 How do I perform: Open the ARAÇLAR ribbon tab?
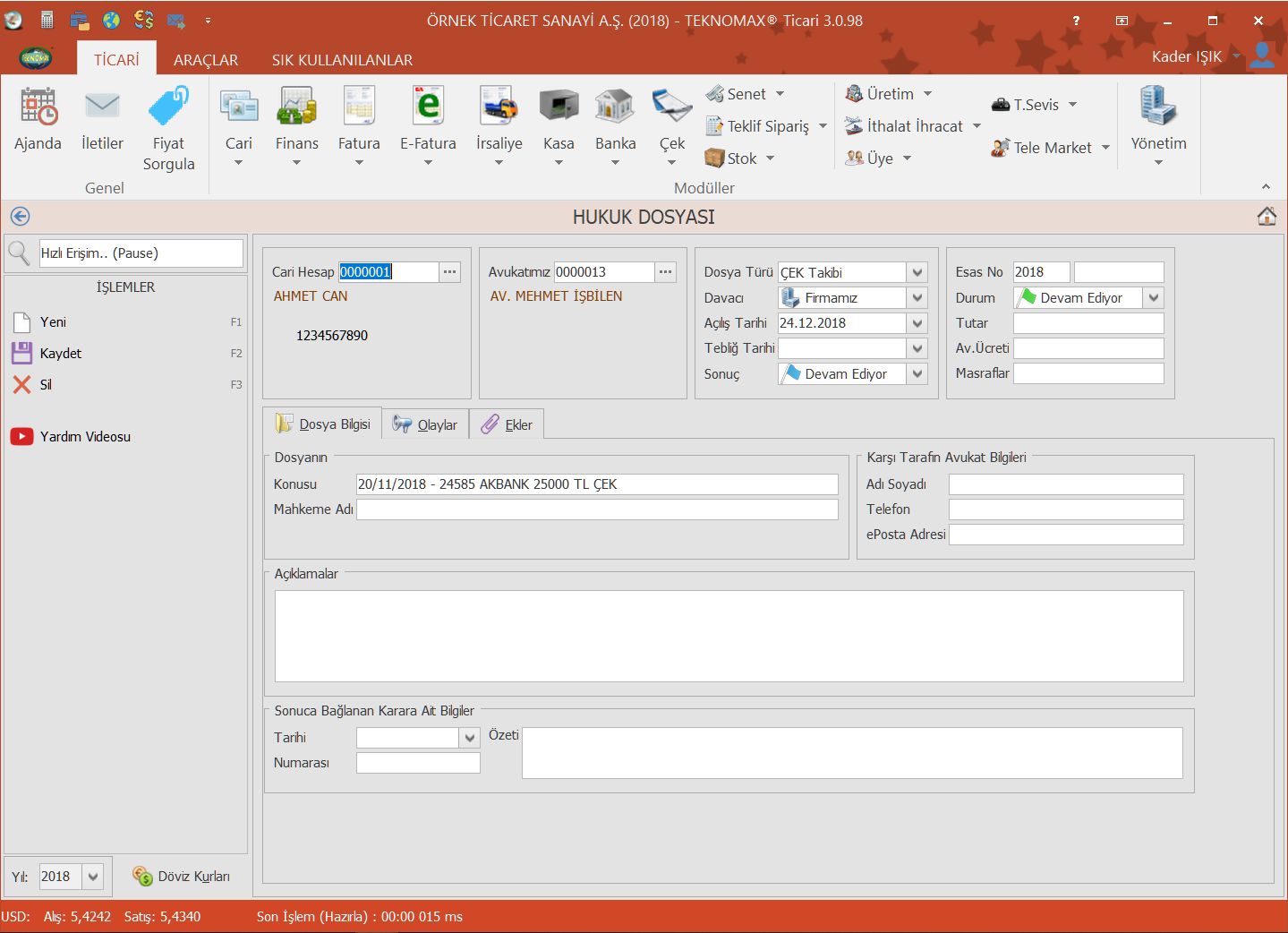(x=206, y=60)
